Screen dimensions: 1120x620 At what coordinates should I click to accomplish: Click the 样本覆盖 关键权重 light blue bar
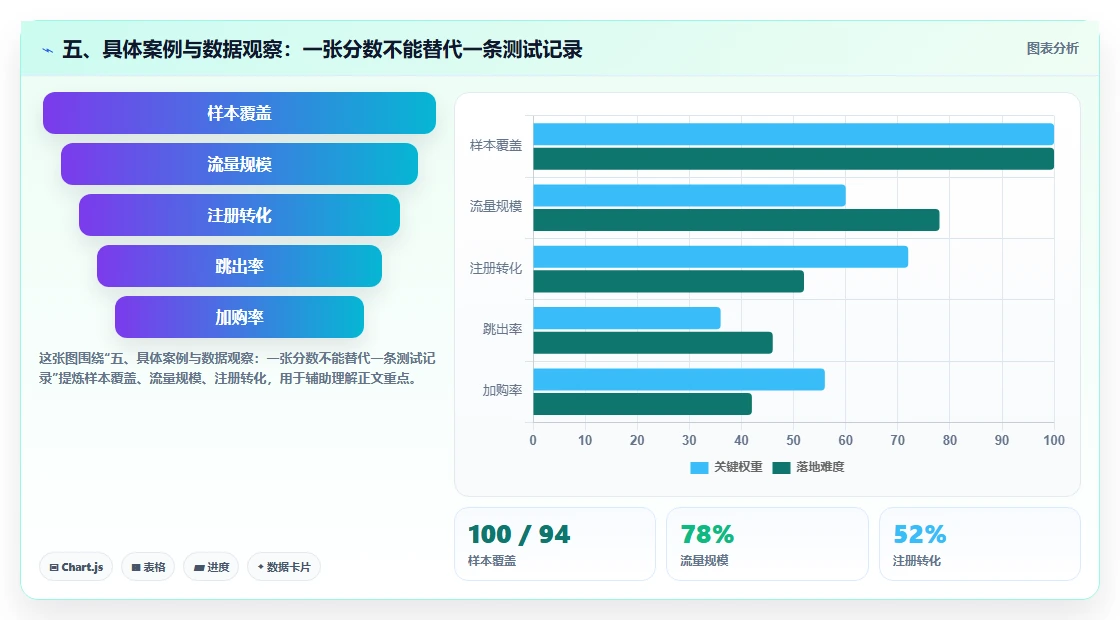(x=794, y=134)
